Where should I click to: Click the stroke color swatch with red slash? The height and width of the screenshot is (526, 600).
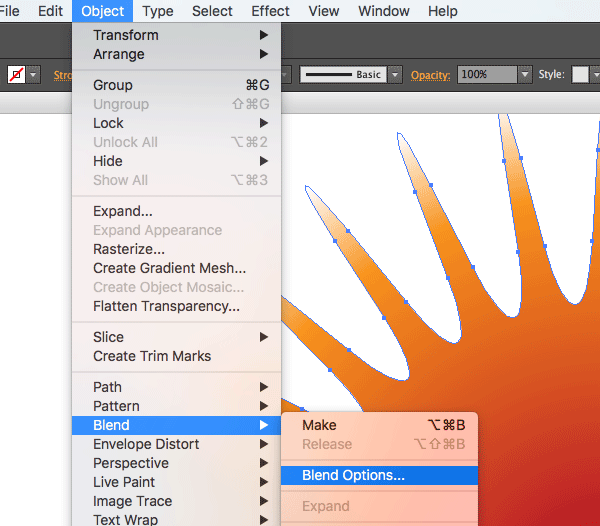16,75
